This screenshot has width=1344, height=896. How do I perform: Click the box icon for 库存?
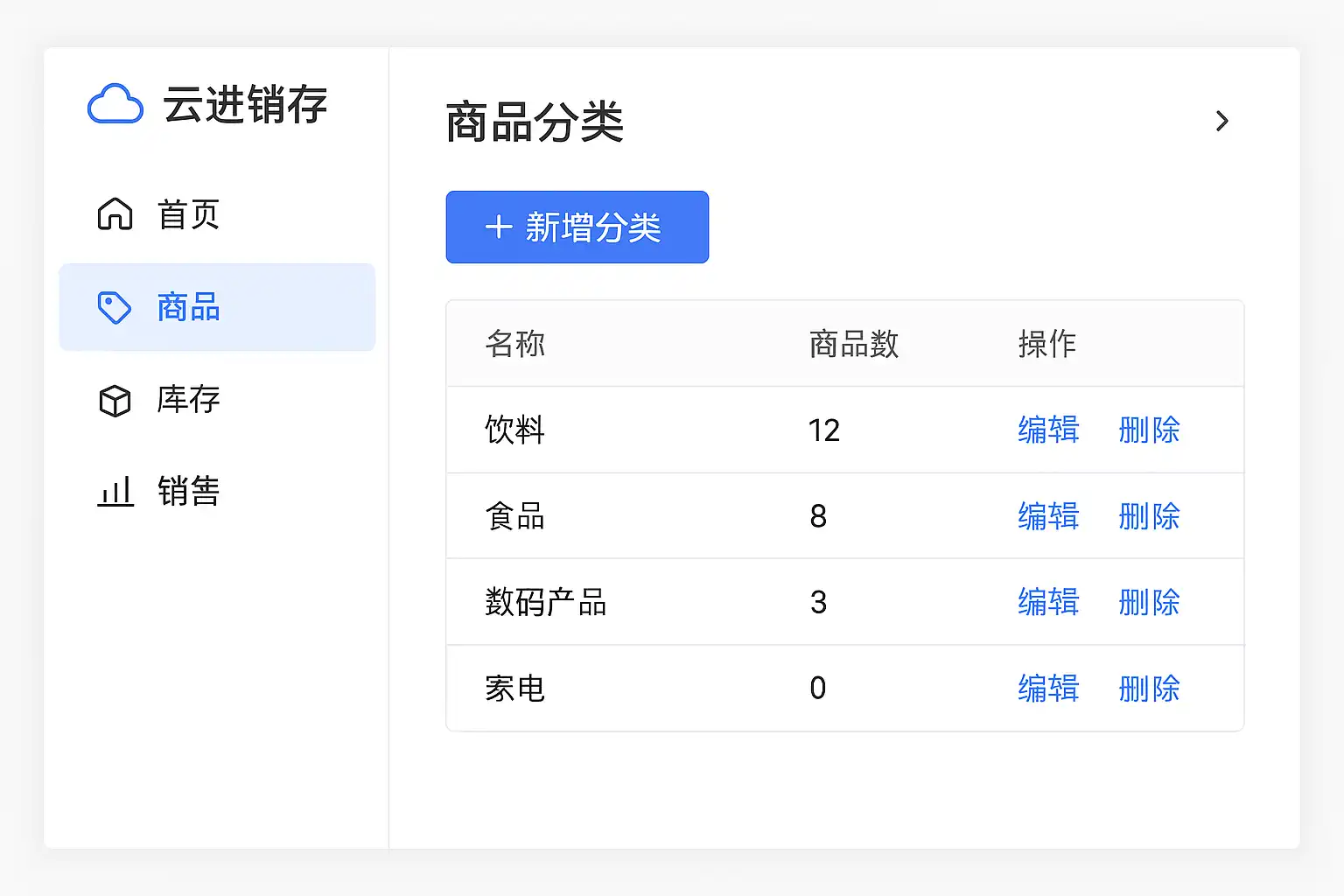(115, 401)
